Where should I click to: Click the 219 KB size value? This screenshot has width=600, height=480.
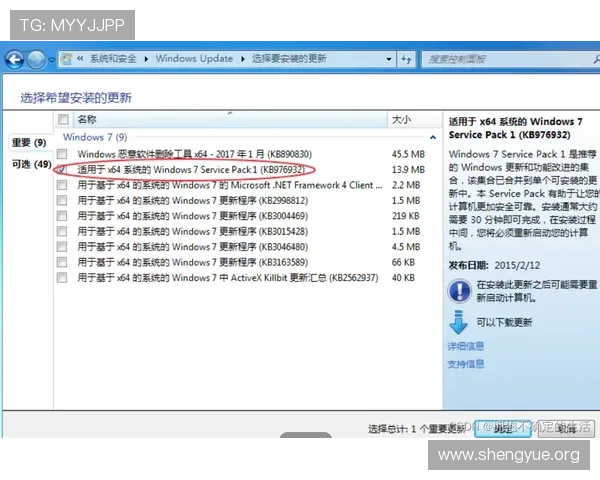tap(405, 216)
